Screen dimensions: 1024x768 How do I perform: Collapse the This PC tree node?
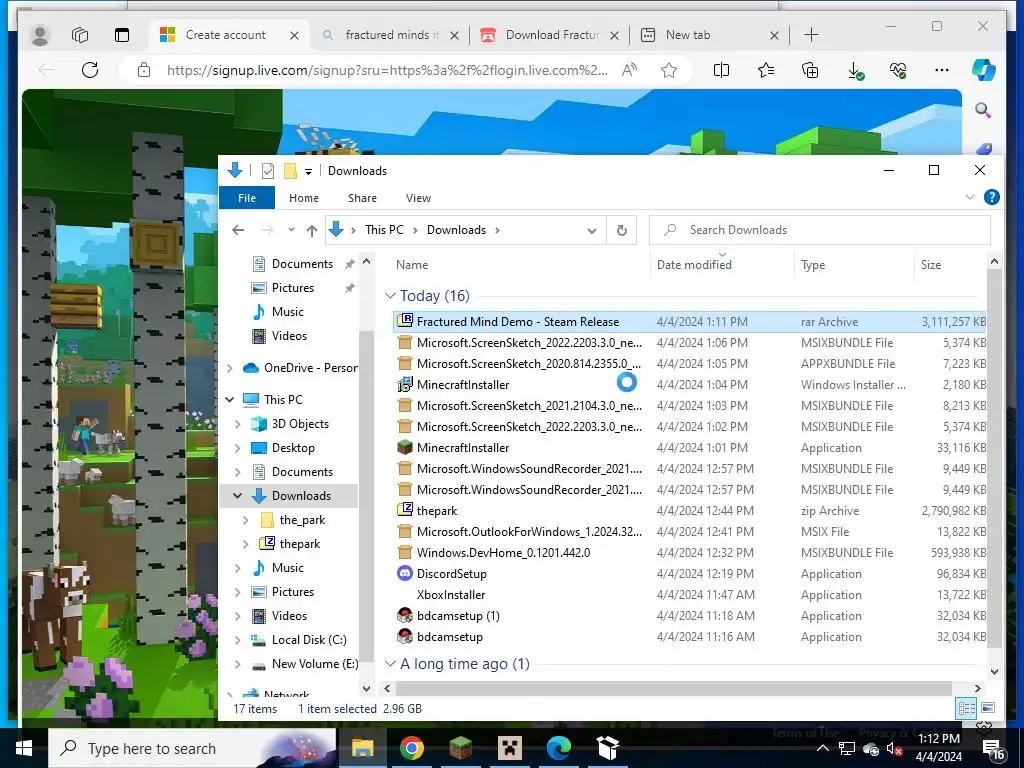[x=229, y=400]
